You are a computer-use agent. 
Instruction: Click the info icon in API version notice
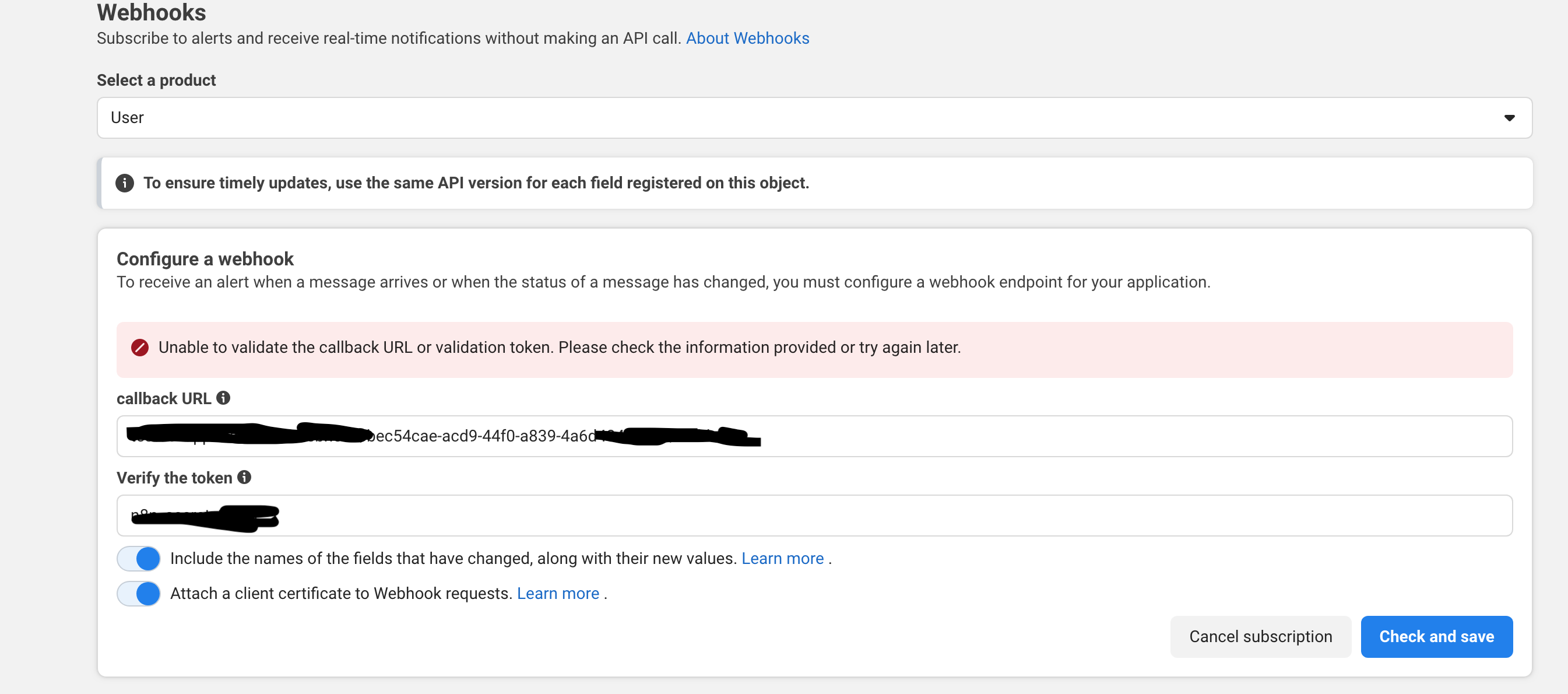coord(125,183)
